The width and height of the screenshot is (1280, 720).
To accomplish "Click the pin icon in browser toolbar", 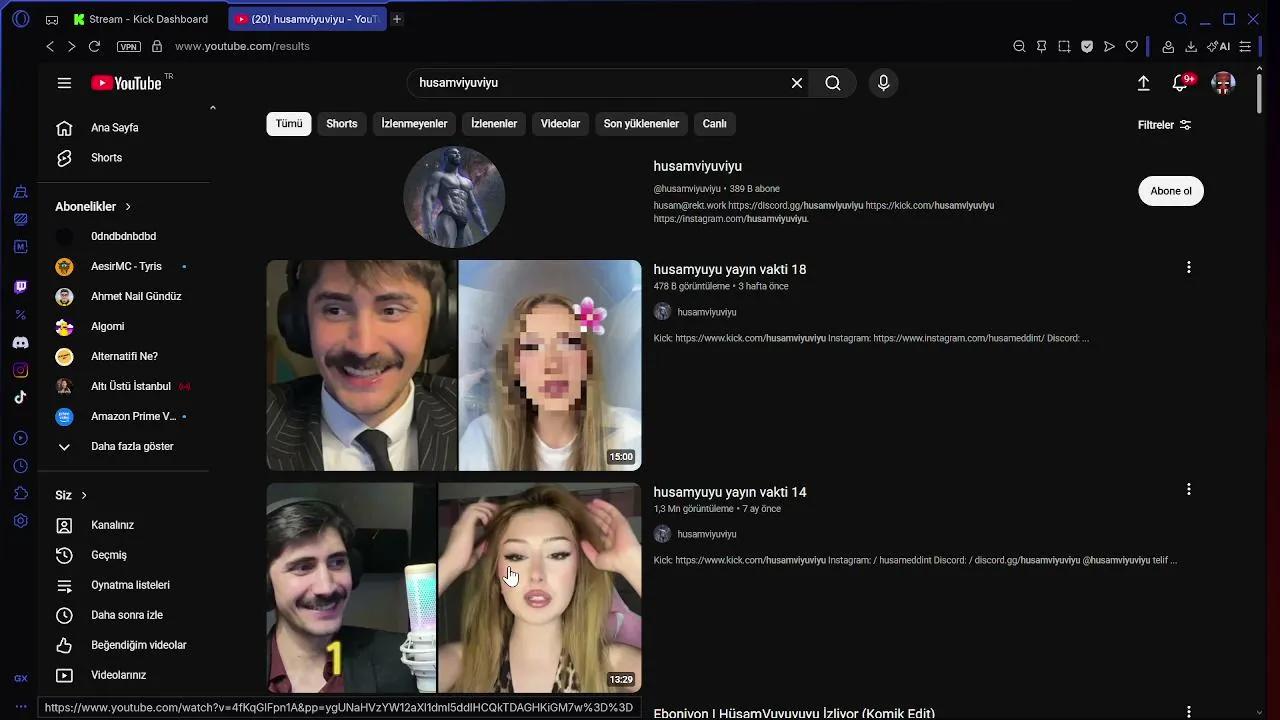I will point(1041,46).
